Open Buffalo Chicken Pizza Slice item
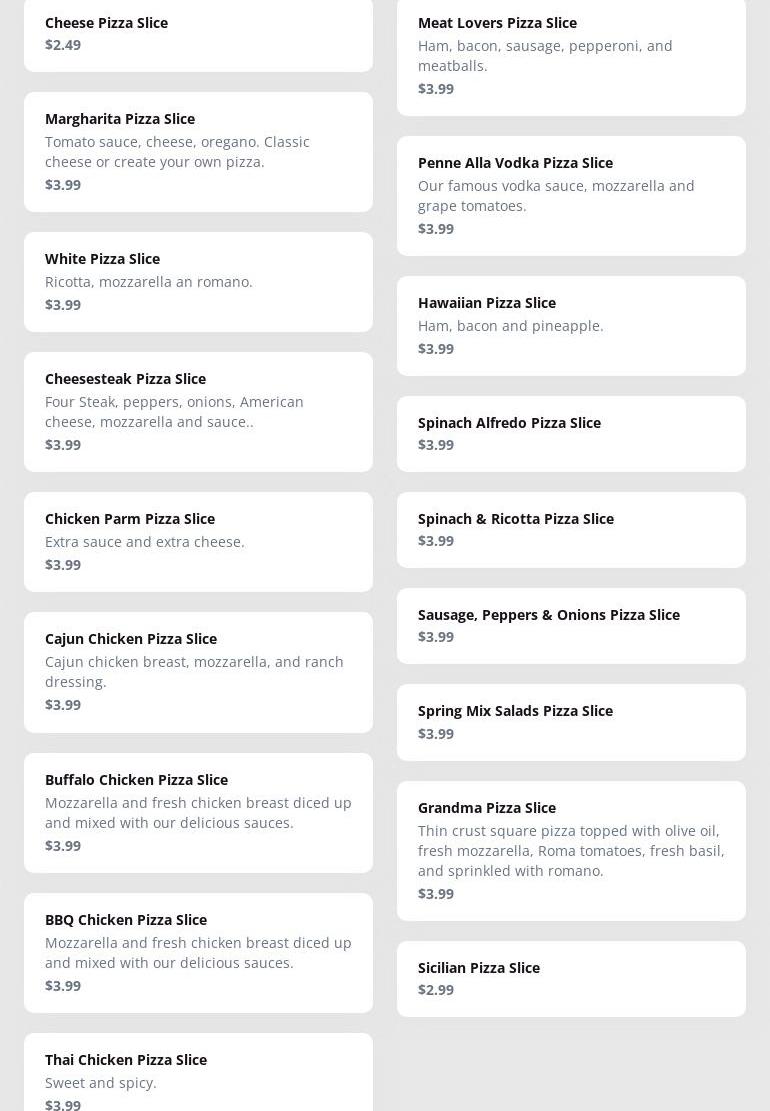Screen dimensions: 770x1111 198,812
